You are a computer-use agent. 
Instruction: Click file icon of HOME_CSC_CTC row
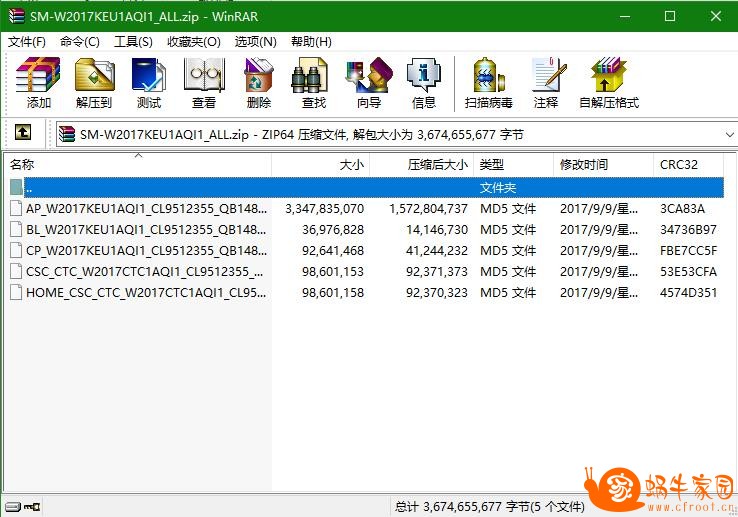(16, 292)
